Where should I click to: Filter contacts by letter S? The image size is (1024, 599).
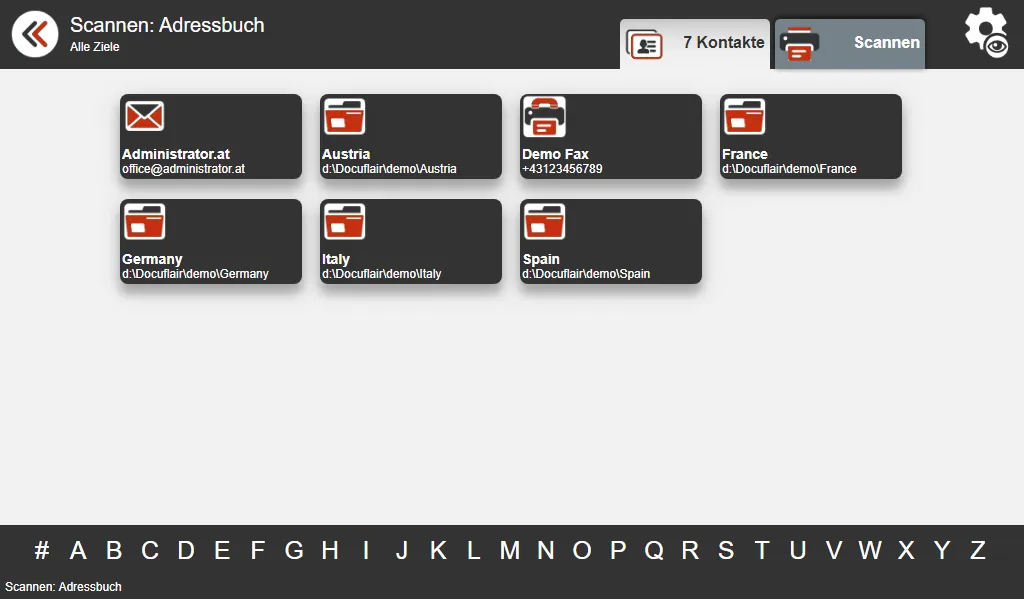point(726,550)
